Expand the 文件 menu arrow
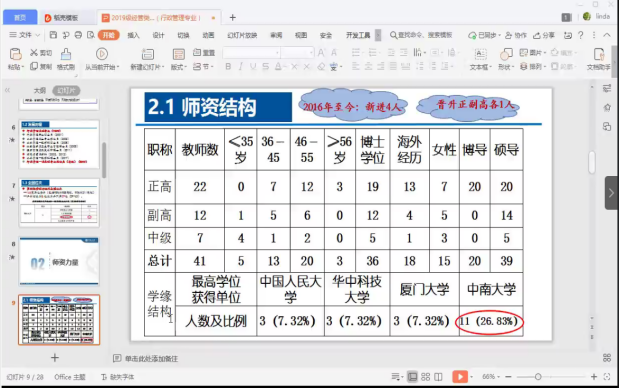619x388 pixels. coord(38,35)
